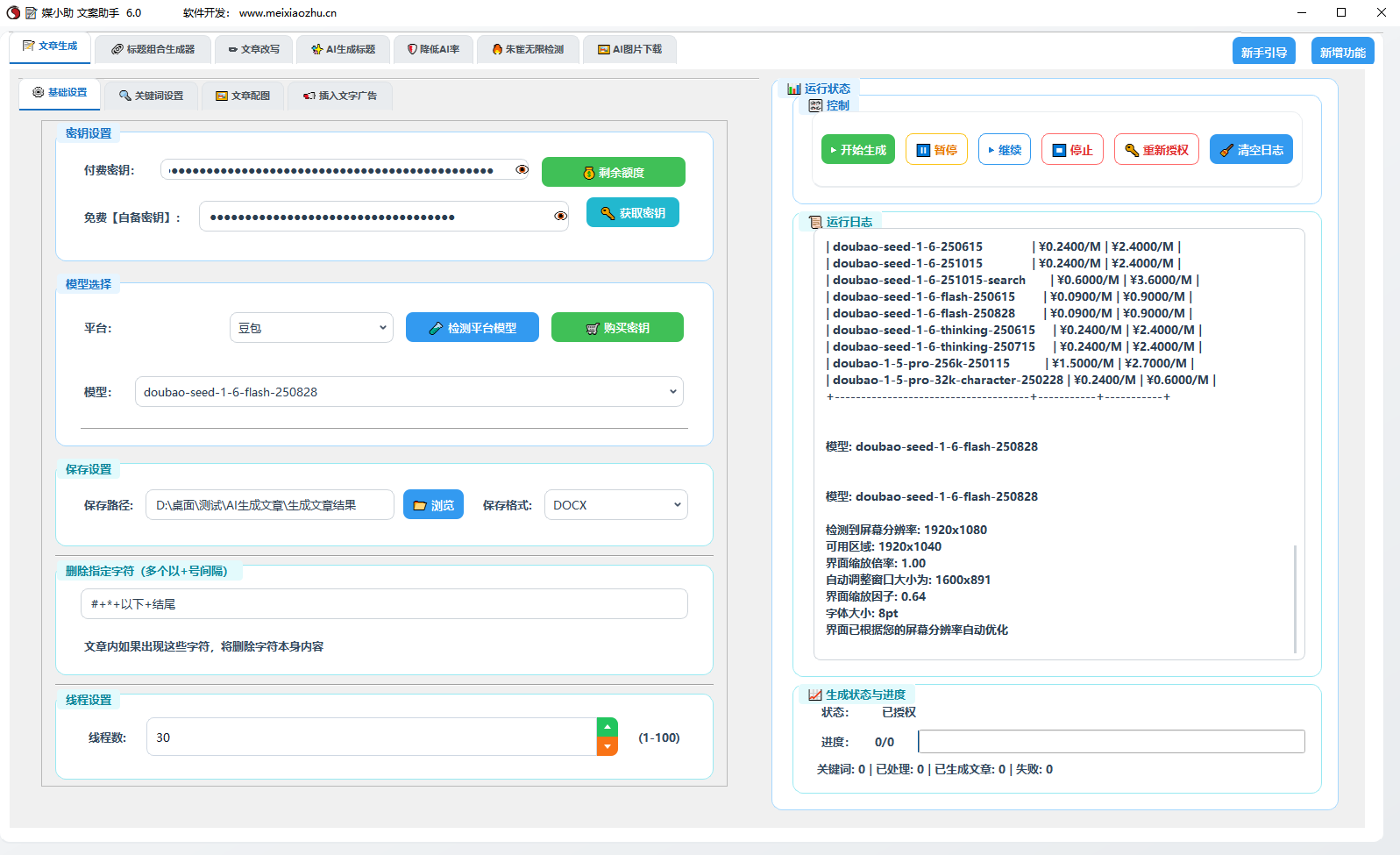Click the 继续 resume button
This screenshot has height=855, width=1400.
(x=1004, y=150)
